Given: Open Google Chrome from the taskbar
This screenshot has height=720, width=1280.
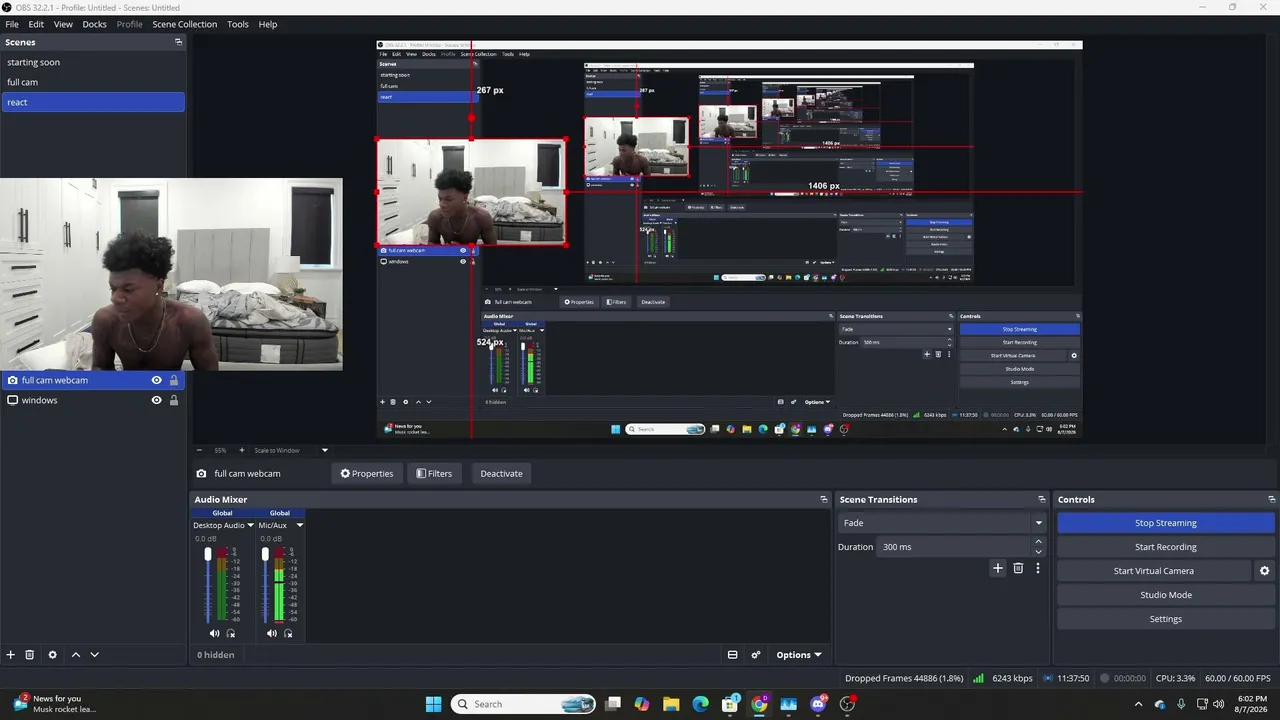Looking at the screenshot, I should (759, 704).
